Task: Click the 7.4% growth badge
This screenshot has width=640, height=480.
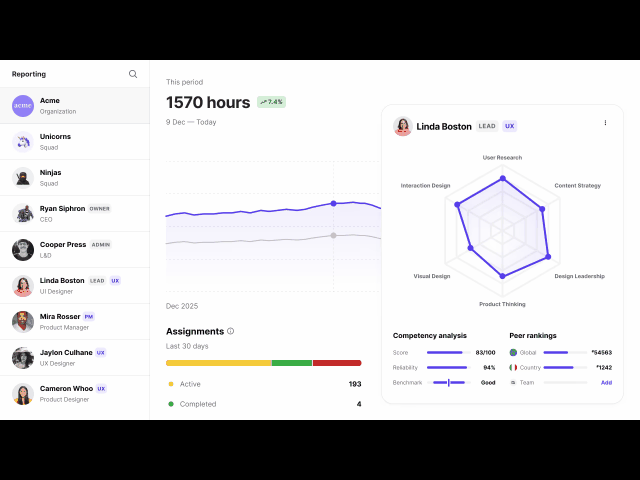Action: coord(271,102)
